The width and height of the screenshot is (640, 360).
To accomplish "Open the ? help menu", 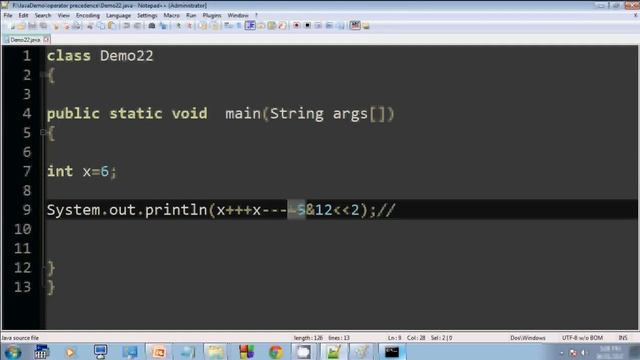I will coord(256,15).
